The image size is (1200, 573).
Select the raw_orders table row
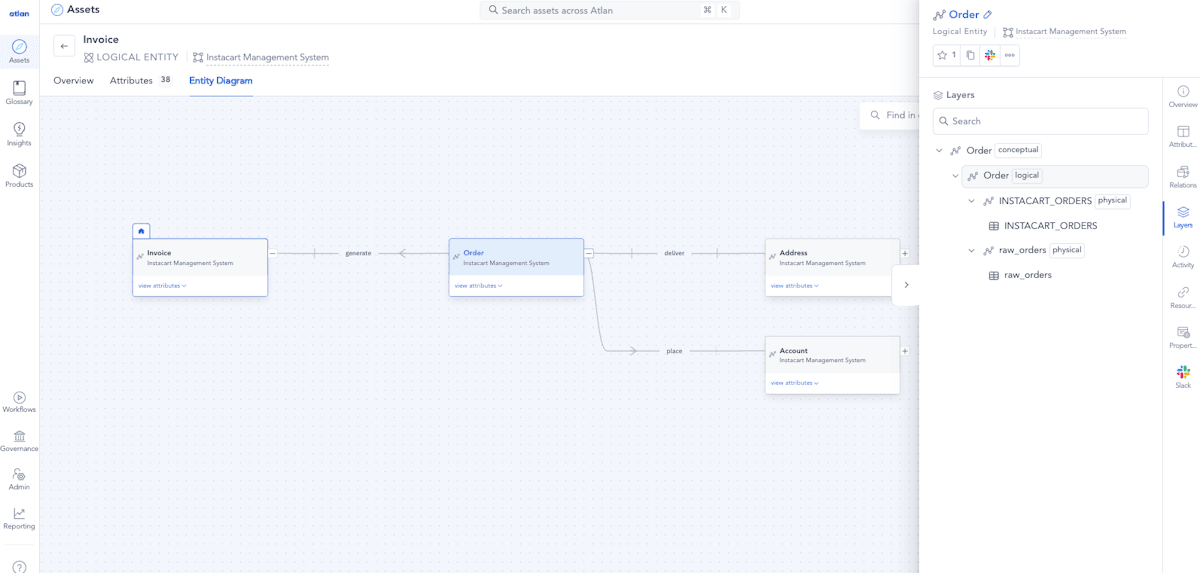click(1020, 275)
